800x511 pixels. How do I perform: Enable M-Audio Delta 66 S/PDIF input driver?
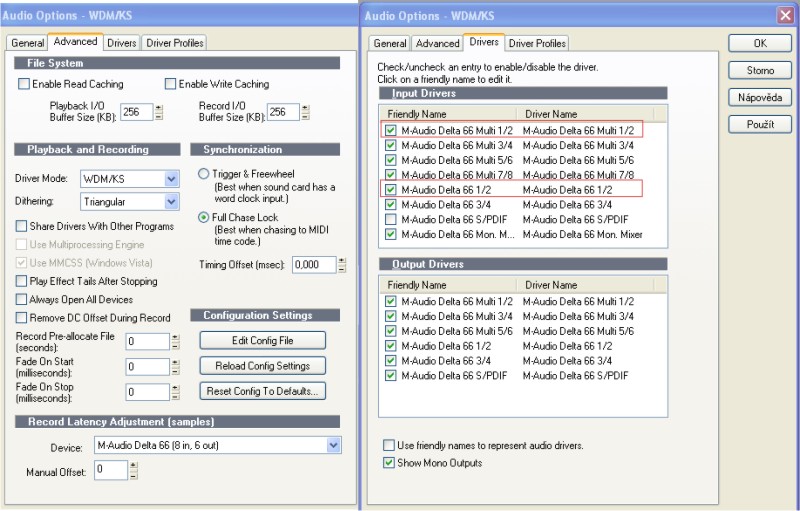[390, 219]
